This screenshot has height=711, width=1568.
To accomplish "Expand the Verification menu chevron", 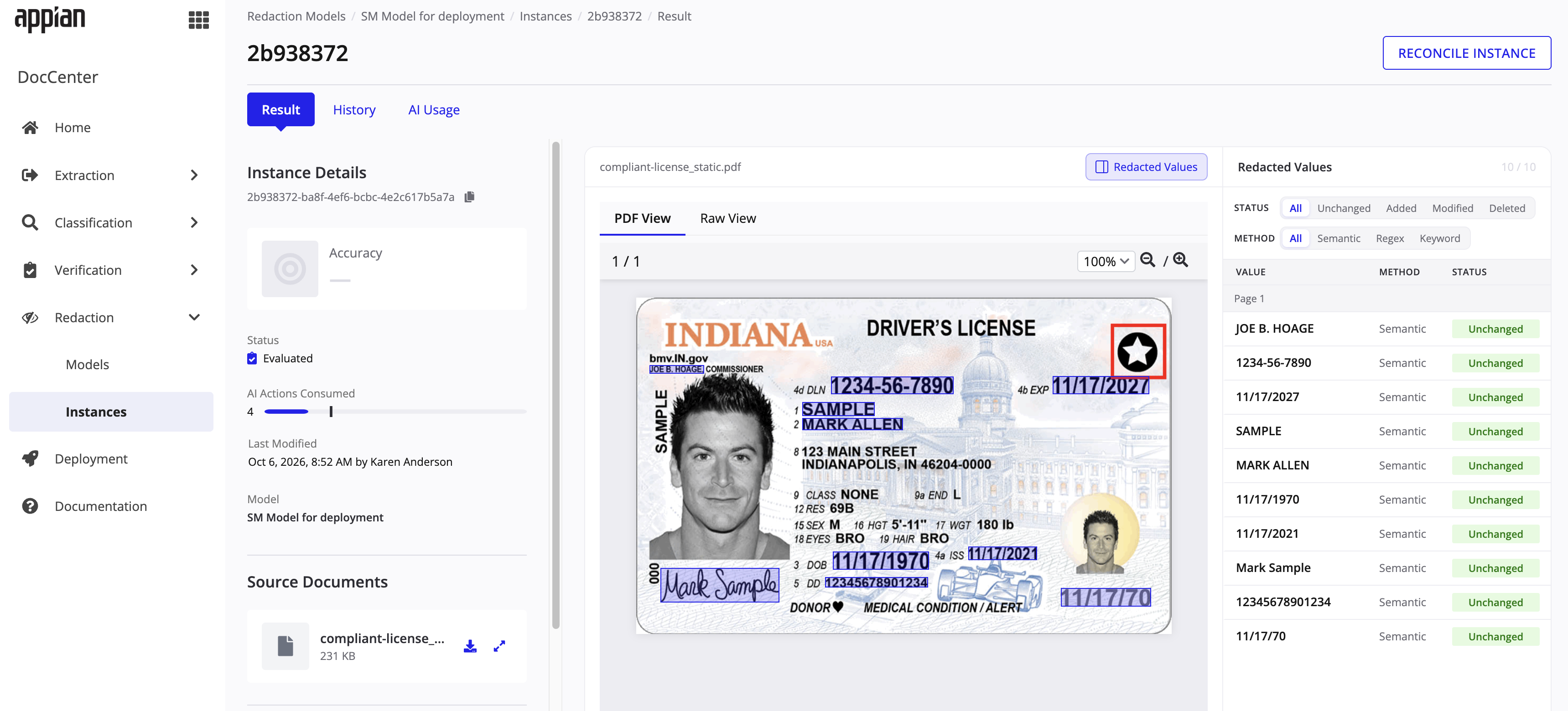I will 194,270.
